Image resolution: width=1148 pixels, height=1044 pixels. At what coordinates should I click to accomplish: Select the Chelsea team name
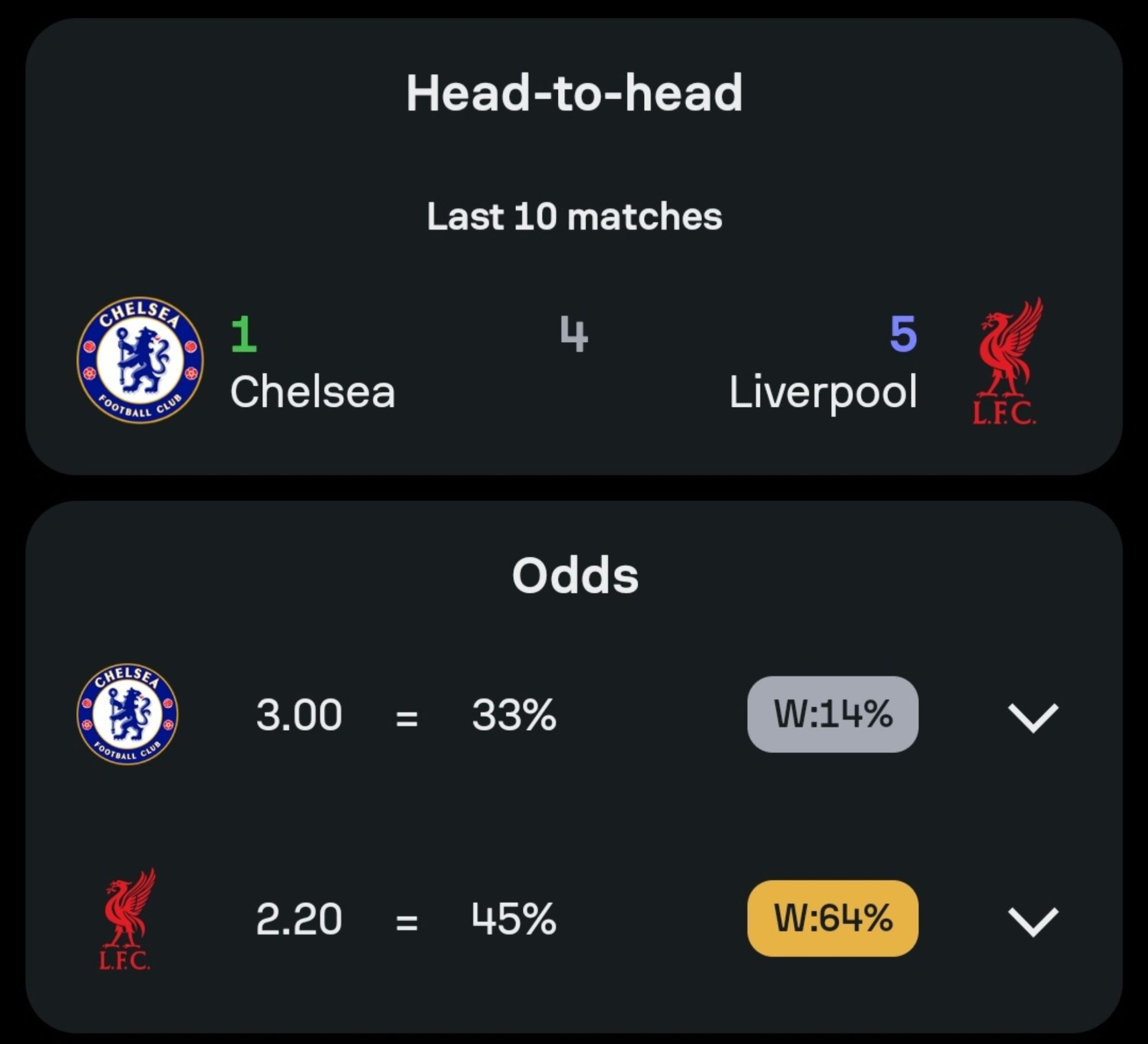[x=312, y=393]
